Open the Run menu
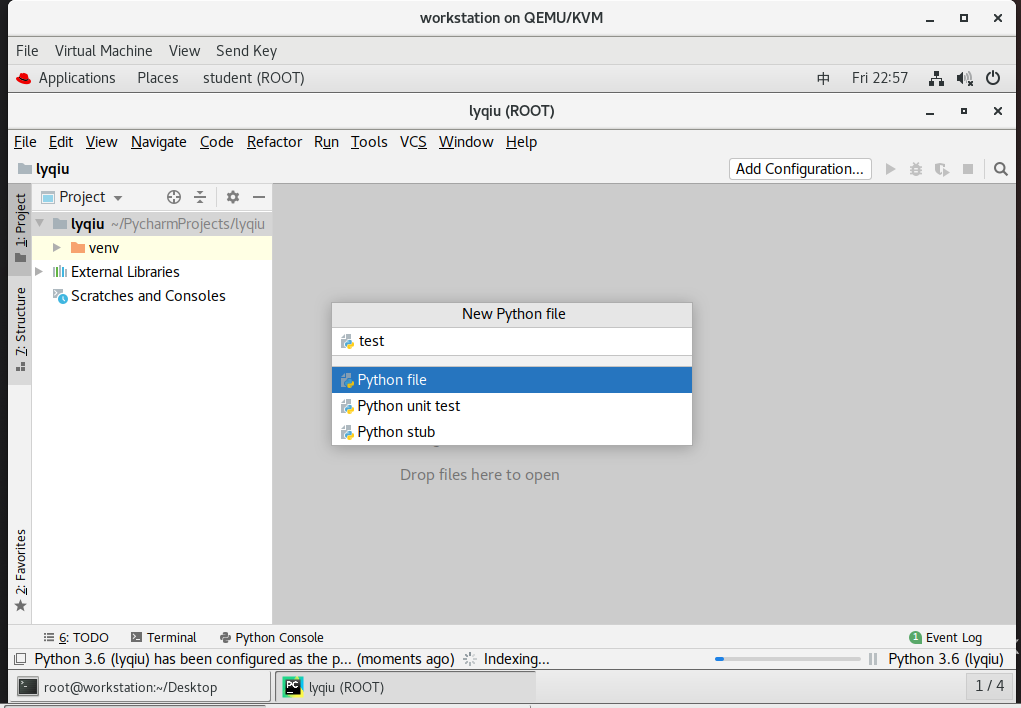1021x708 pixels. [x=326, y=142]
